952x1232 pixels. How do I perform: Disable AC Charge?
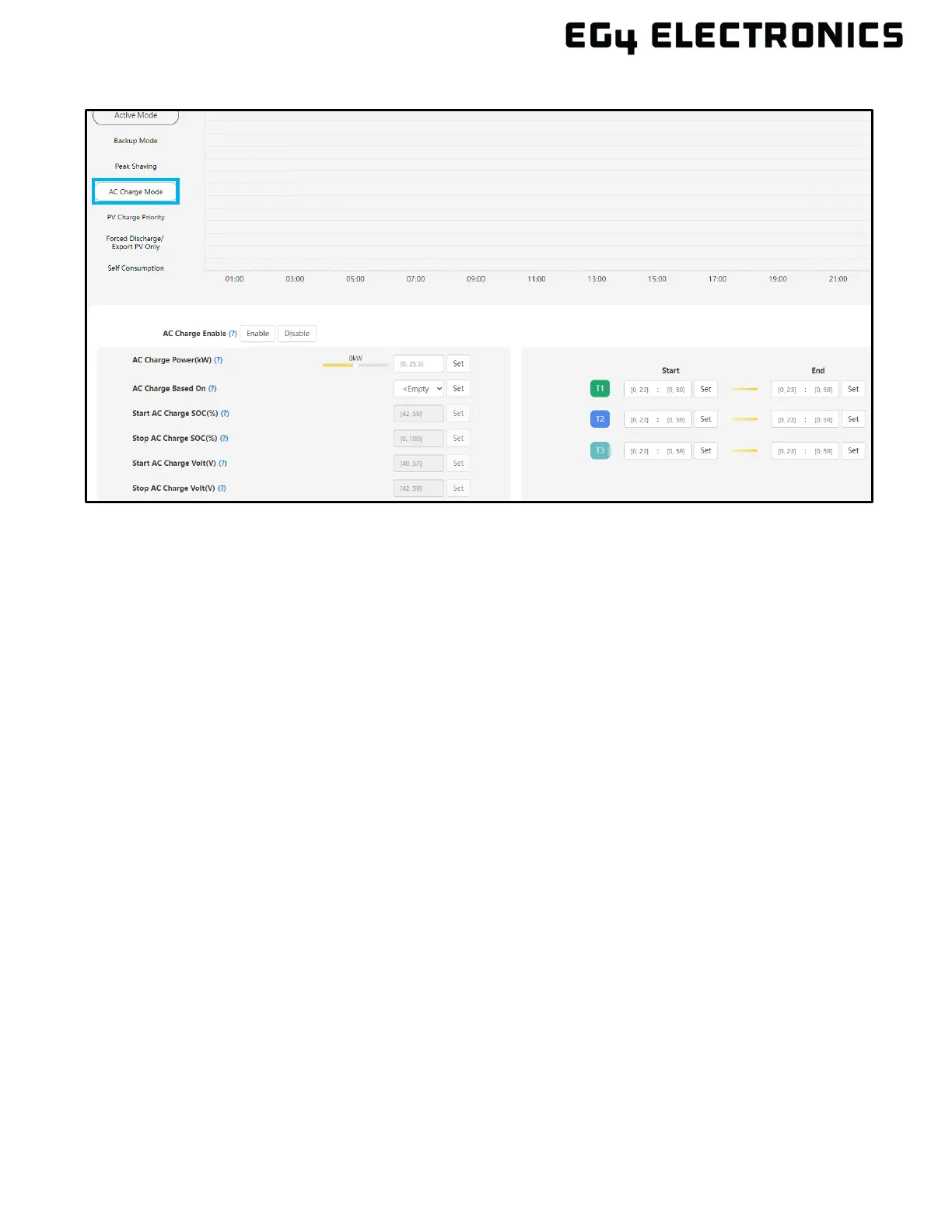[296, 334]
